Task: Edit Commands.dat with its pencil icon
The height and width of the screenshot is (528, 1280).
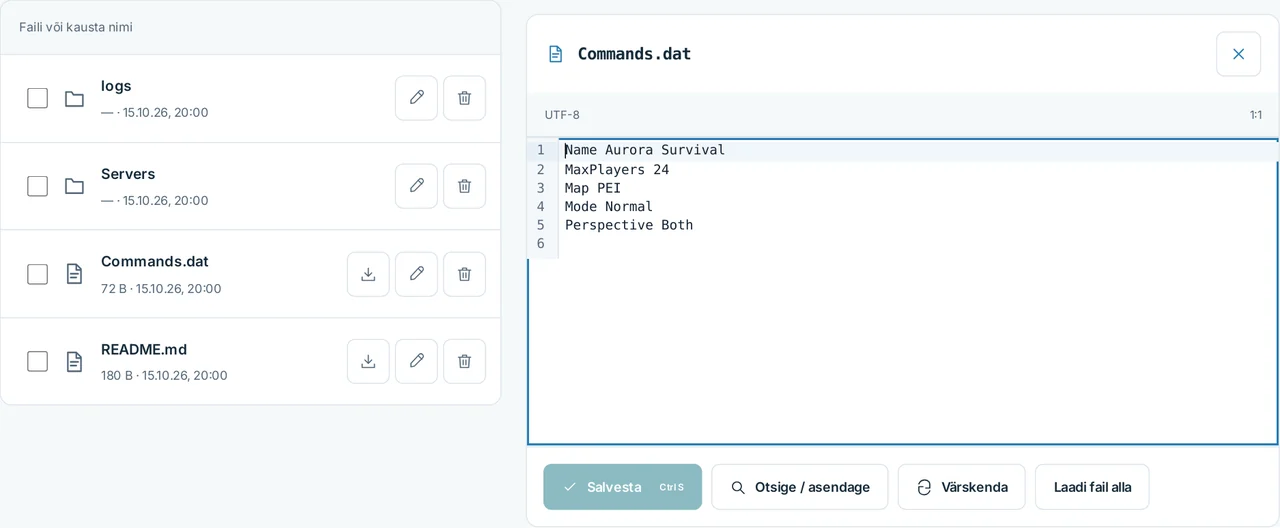Action: click(x=416, y=274)
